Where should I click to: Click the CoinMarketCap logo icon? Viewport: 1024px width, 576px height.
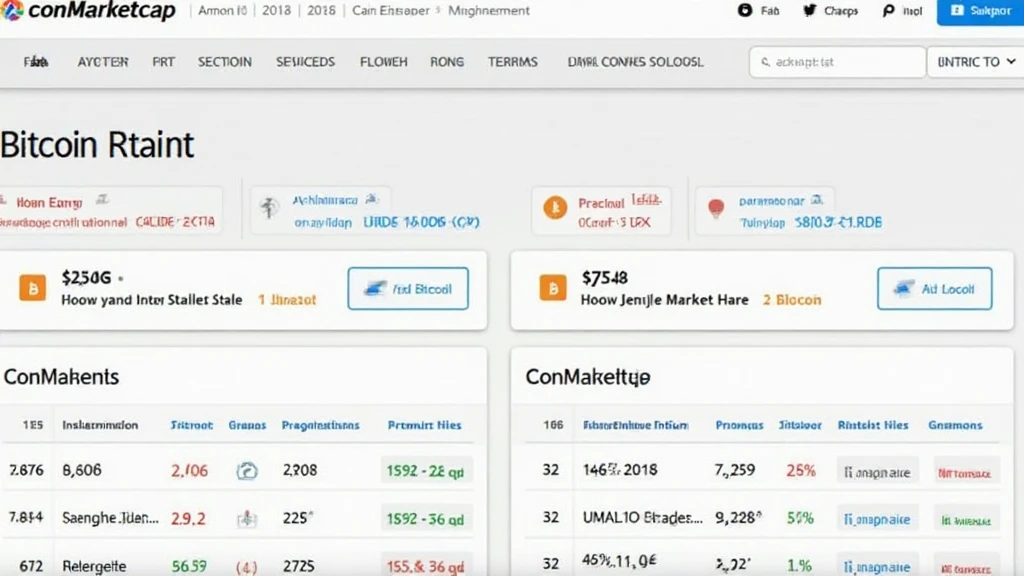13,11
